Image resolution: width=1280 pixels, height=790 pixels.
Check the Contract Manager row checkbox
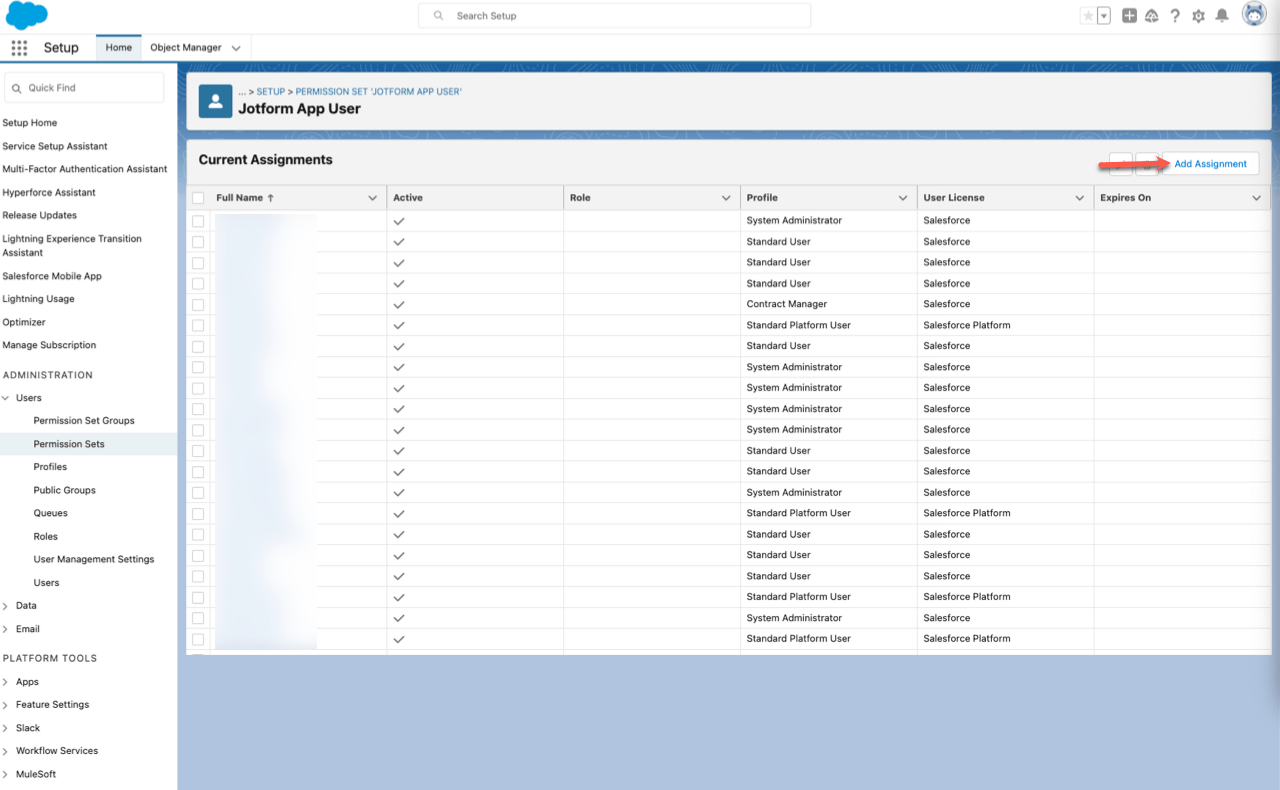click(x=198, y=304)
